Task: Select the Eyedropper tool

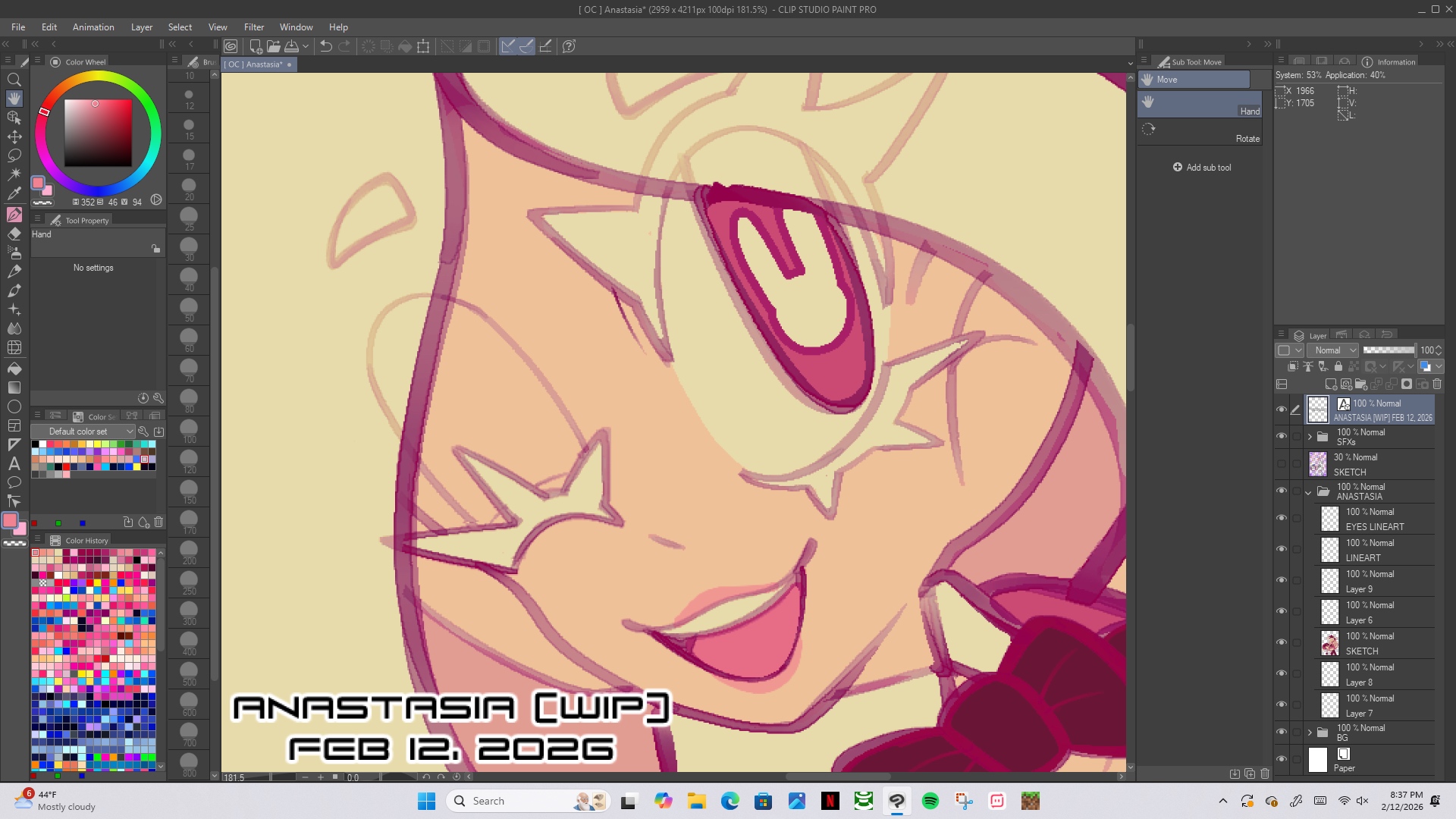Action: click(14, 194)
